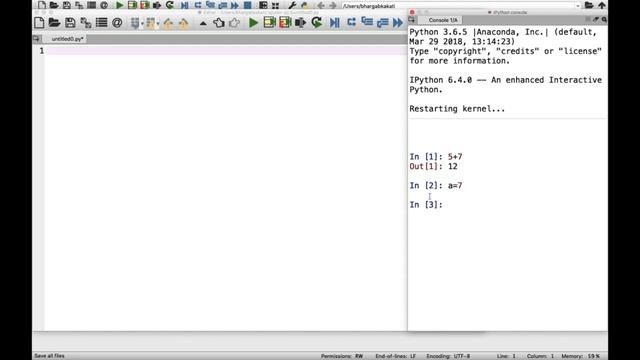This screenshot has height=360, width=640.
Task: Click grey interrupt-kernel square in console tab bar
Action: coord(588,19)
